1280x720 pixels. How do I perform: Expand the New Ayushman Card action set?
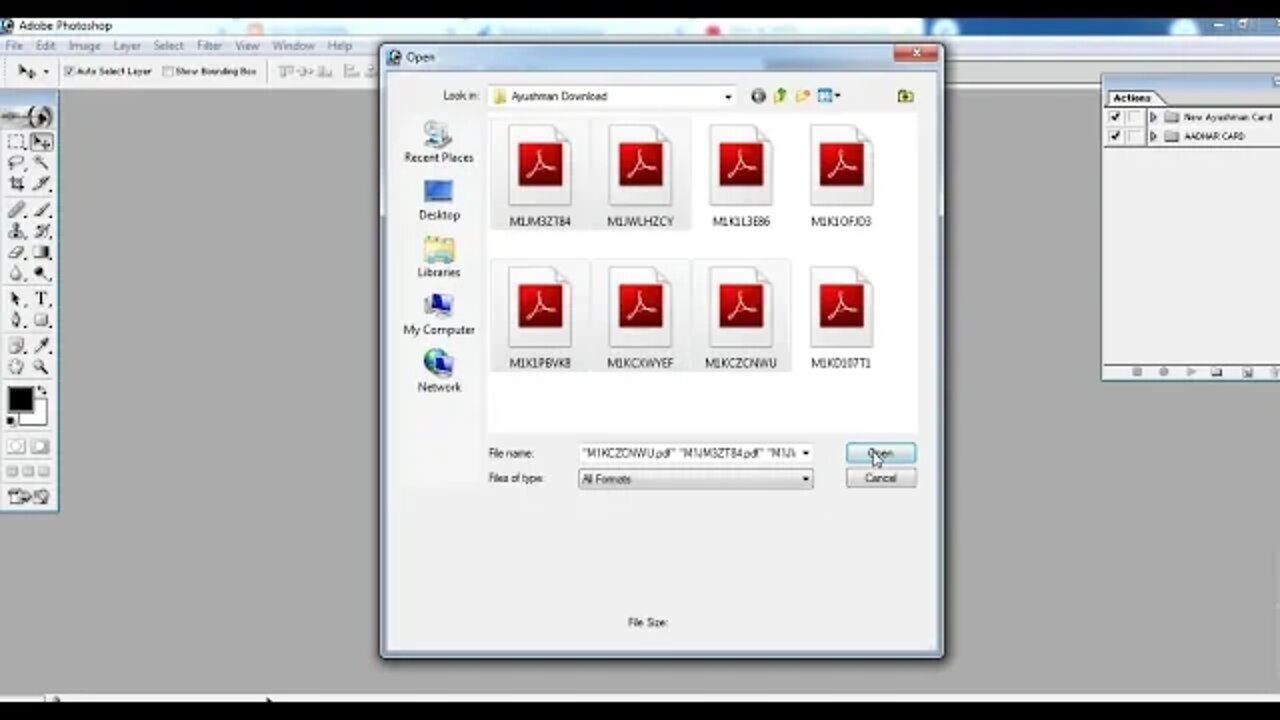click(x=1153, y=117)
